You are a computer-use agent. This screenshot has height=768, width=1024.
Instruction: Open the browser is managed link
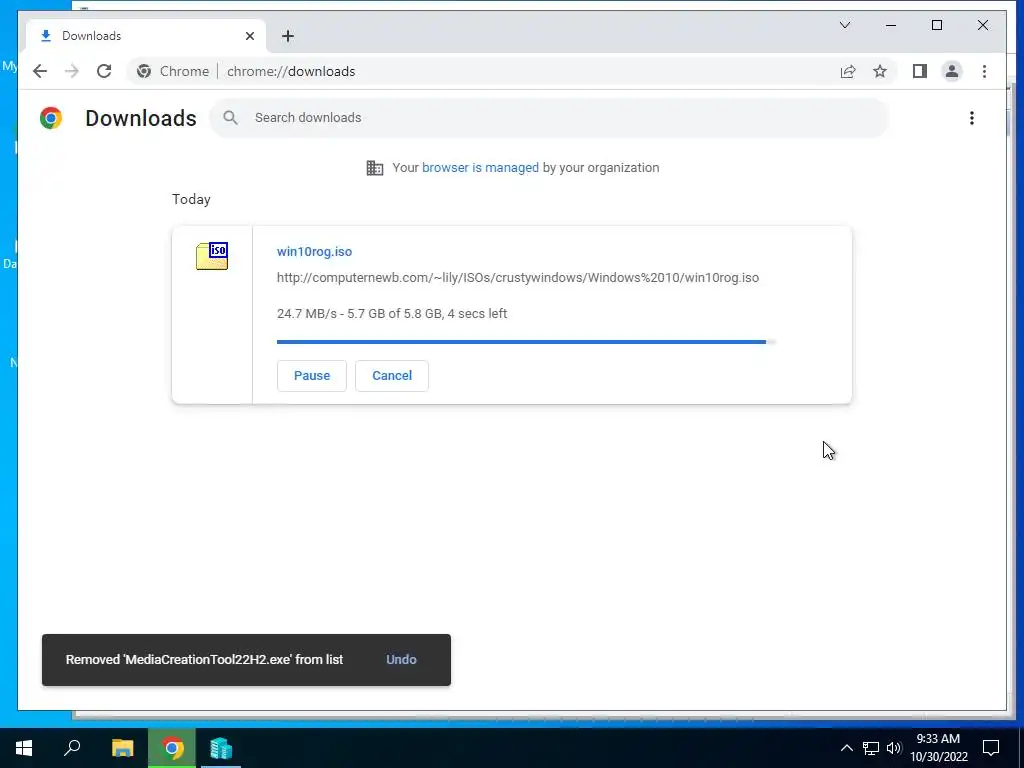(x=480, y=168)
